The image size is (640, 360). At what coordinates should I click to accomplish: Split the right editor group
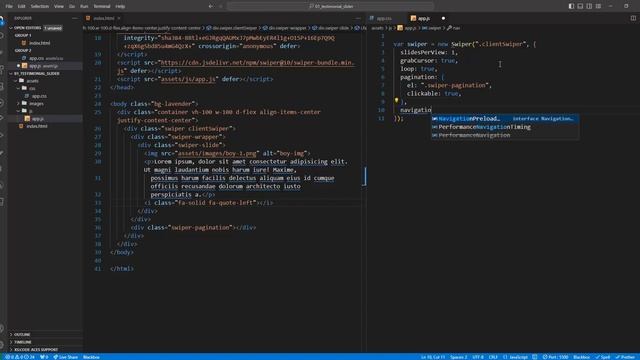pos(633,18)
